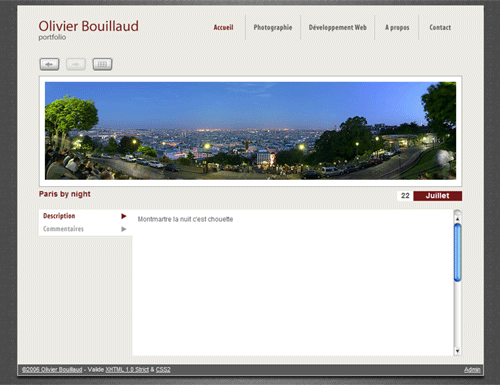Go to the next photo arrow button
This screenshot has width=500, height=385.
click(x=76, y=64)
